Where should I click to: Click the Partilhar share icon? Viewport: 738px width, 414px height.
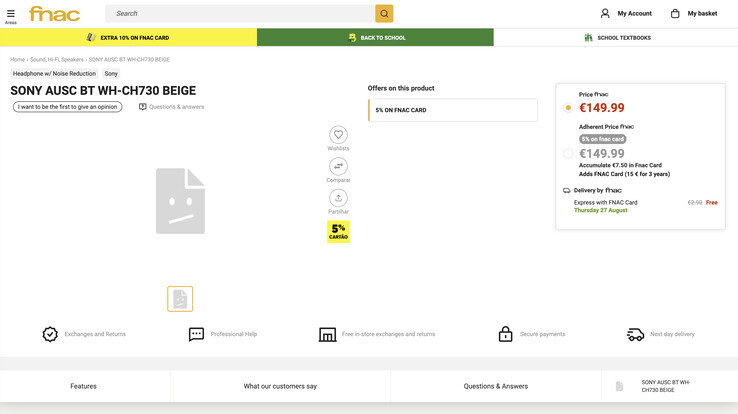coord(338,198)
